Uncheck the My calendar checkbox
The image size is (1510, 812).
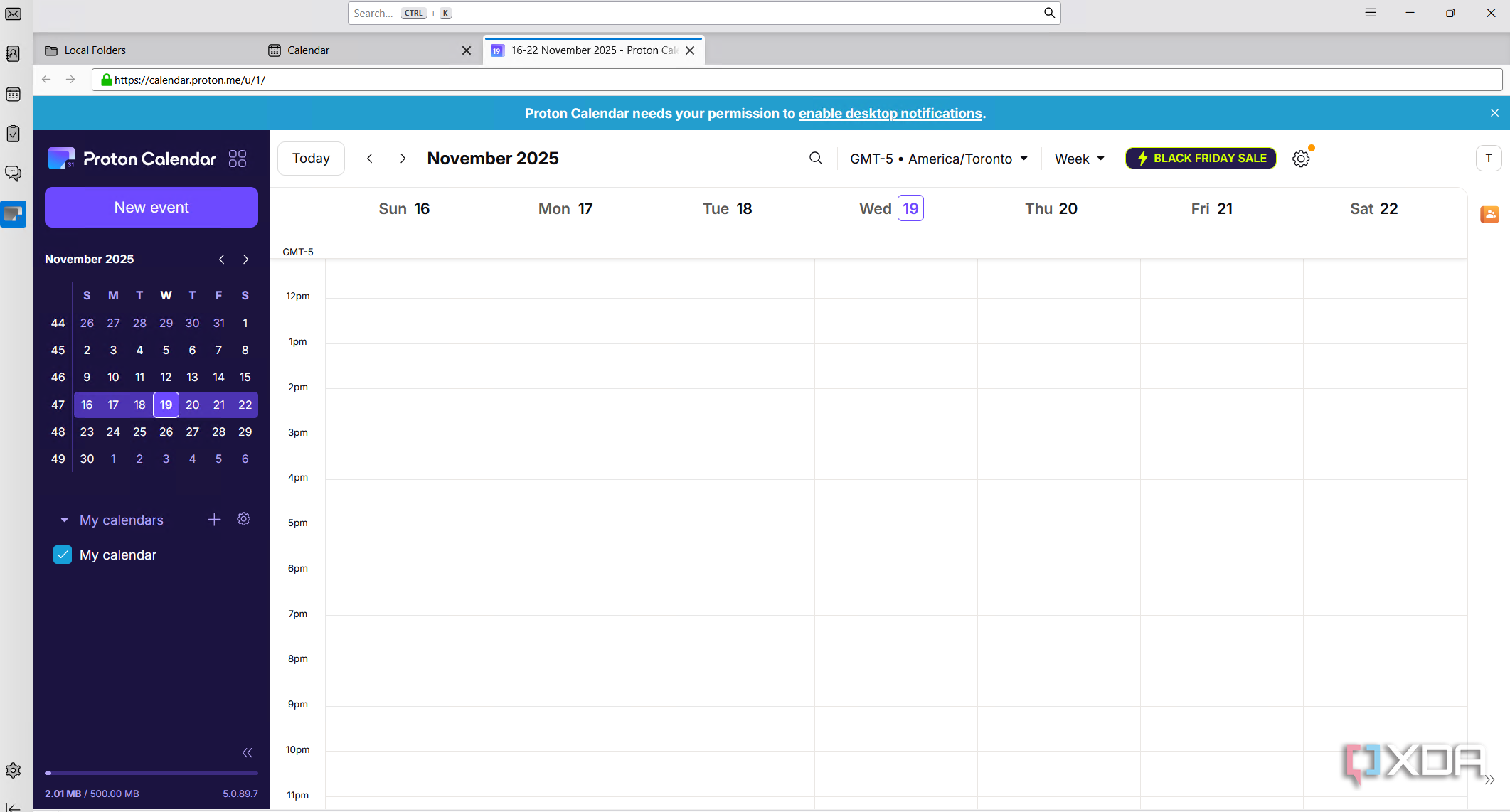pyautogui.click(x=63, y=555)
